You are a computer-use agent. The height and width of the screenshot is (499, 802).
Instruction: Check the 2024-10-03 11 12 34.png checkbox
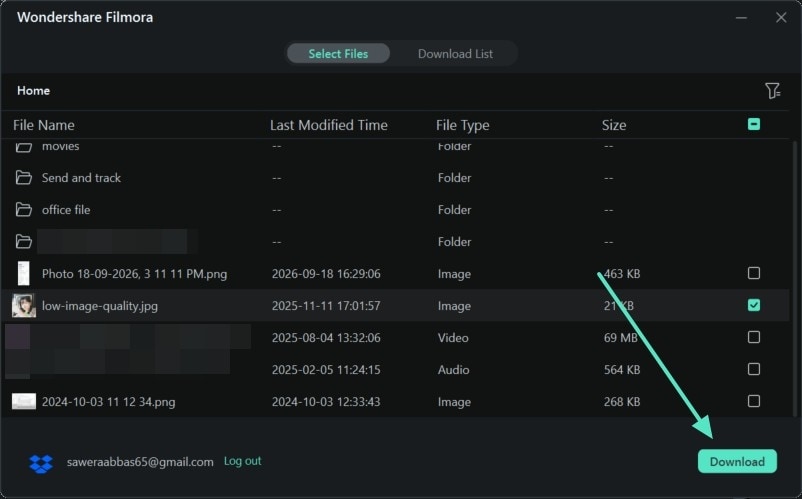[753, 401]
